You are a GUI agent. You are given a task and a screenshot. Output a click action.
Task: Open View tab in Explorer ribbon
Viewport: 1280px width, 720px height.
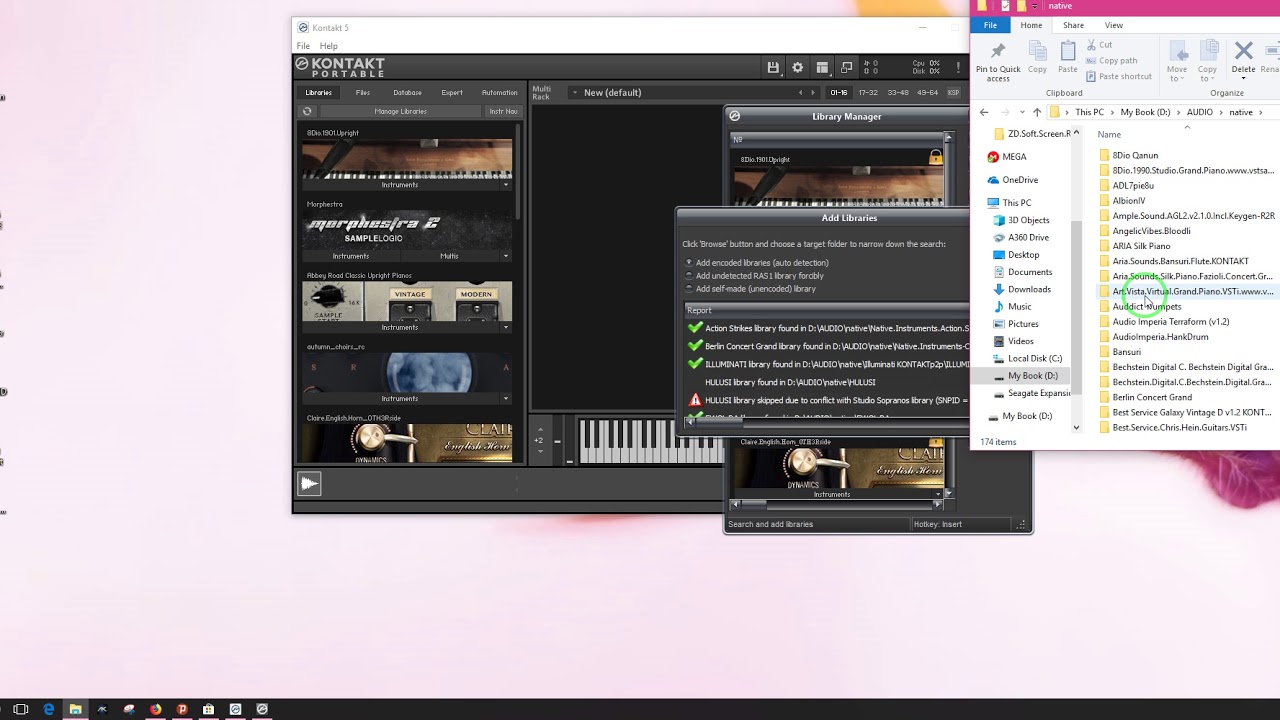(x=1113, y=25)
